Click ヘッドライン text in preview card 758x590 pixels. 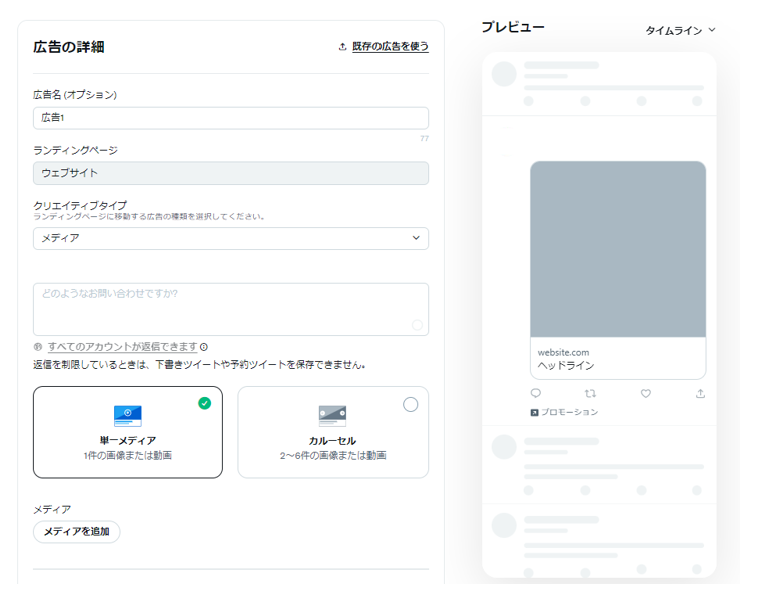[566, 366]
